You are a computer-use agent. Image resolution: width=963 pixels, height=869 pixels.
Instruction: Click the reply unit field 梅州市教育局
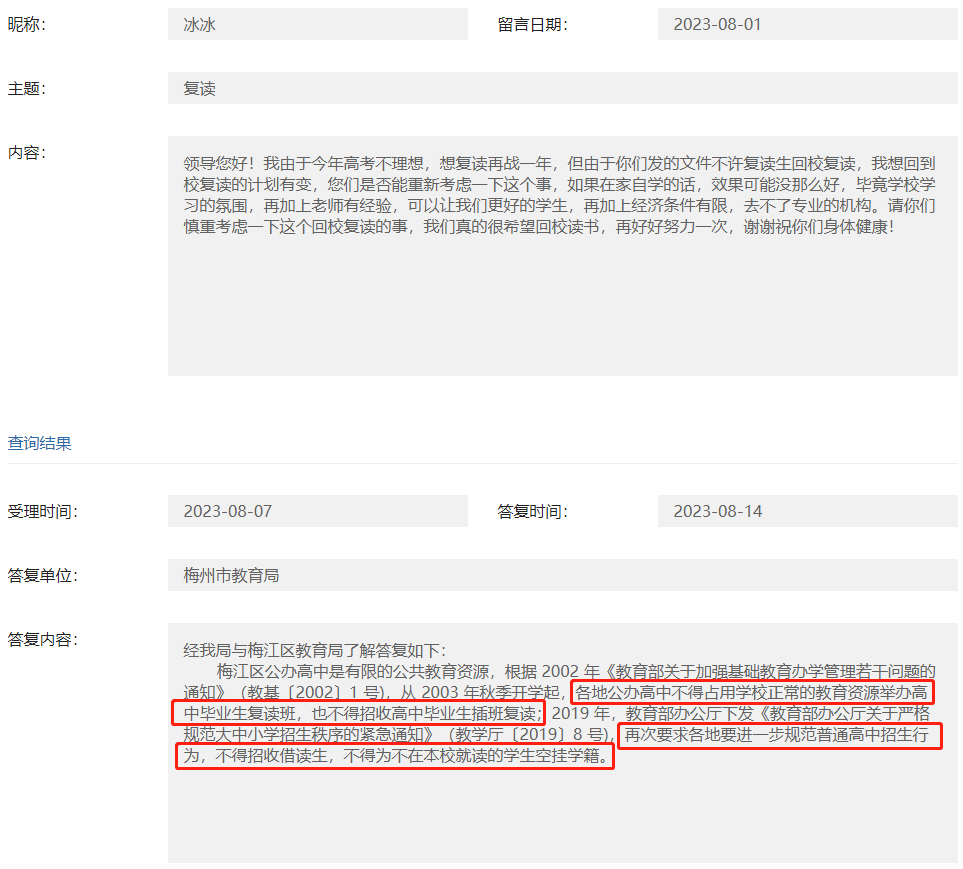pyautogui.click(x=563, y=575)
